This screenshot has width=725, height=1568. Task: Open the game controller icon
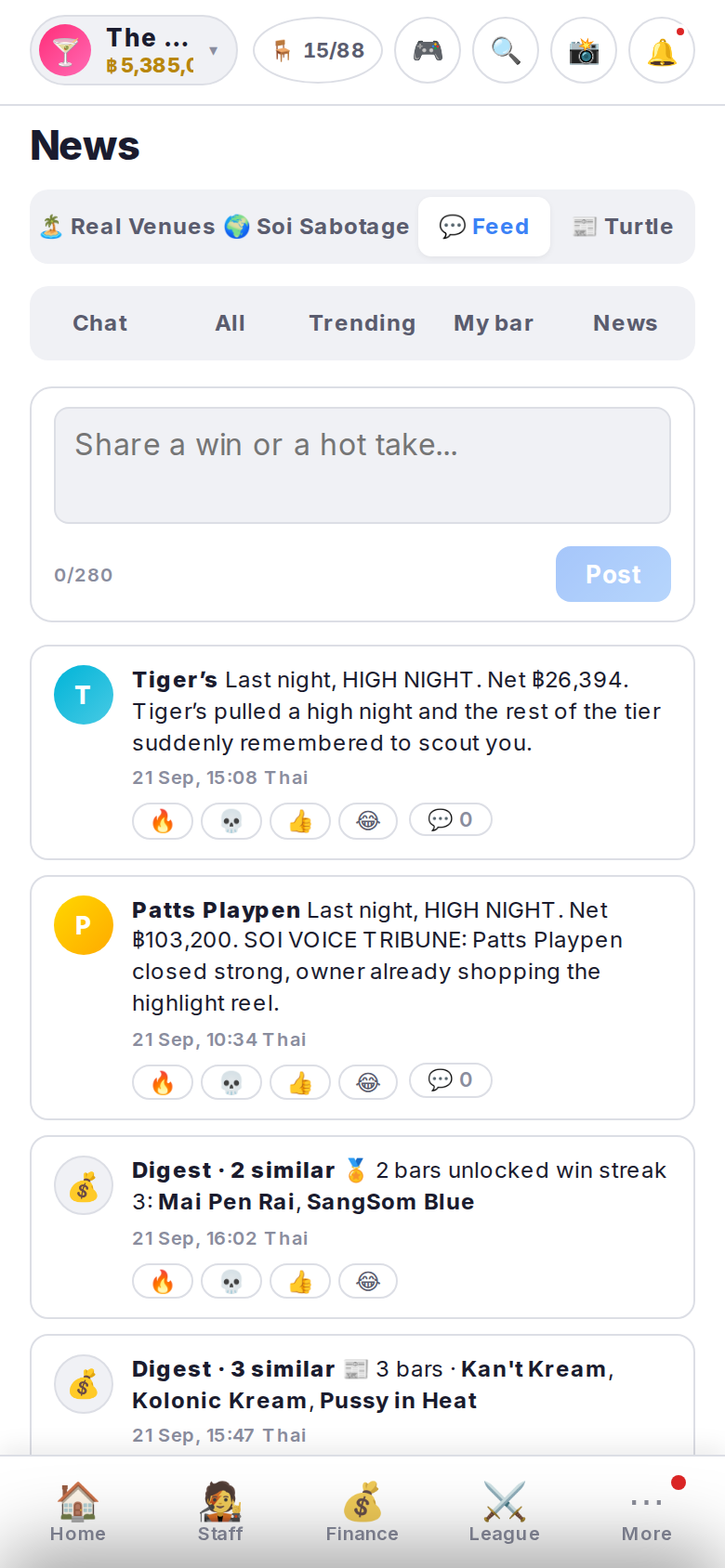click(x=428, y=50)
